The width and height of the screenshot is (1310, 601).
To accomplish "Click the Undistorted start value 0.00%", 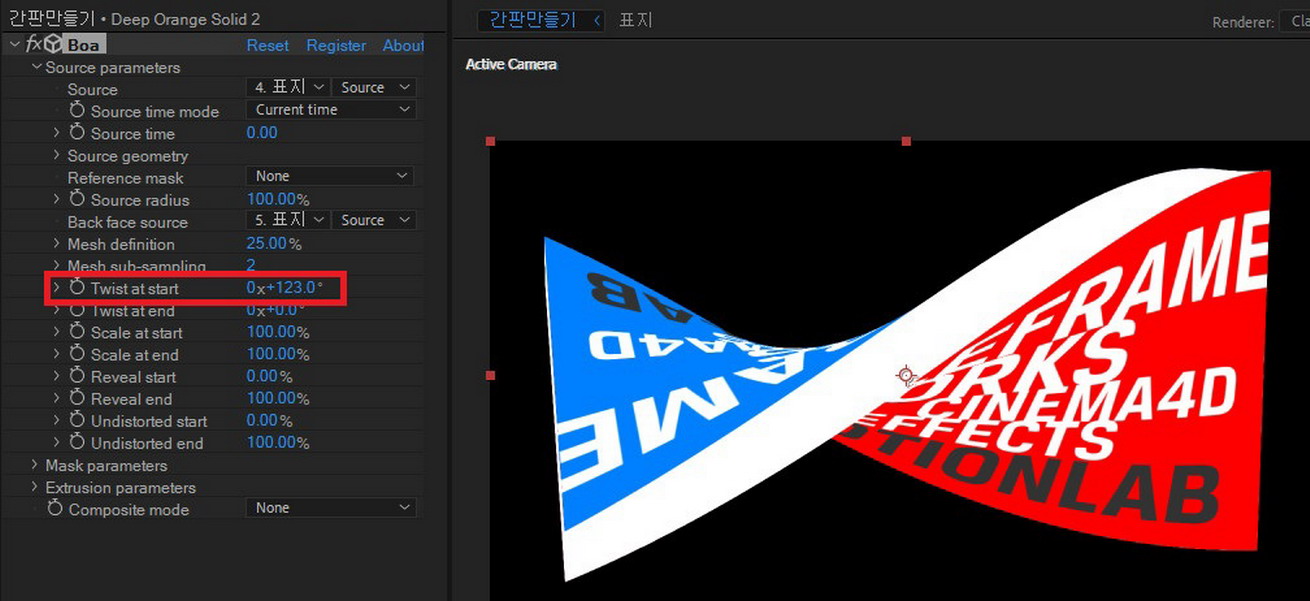I will 270,420.
